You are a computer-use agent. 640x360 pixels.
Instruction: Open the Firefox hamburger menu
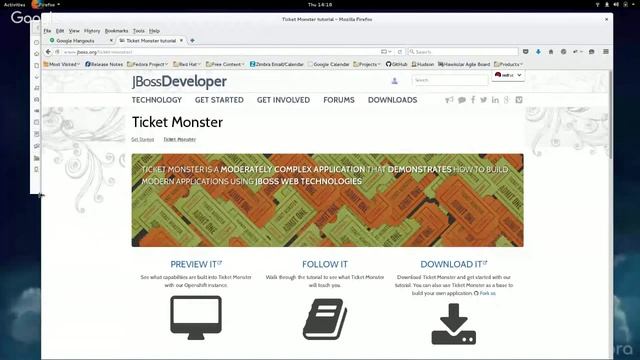click(606, 52)
